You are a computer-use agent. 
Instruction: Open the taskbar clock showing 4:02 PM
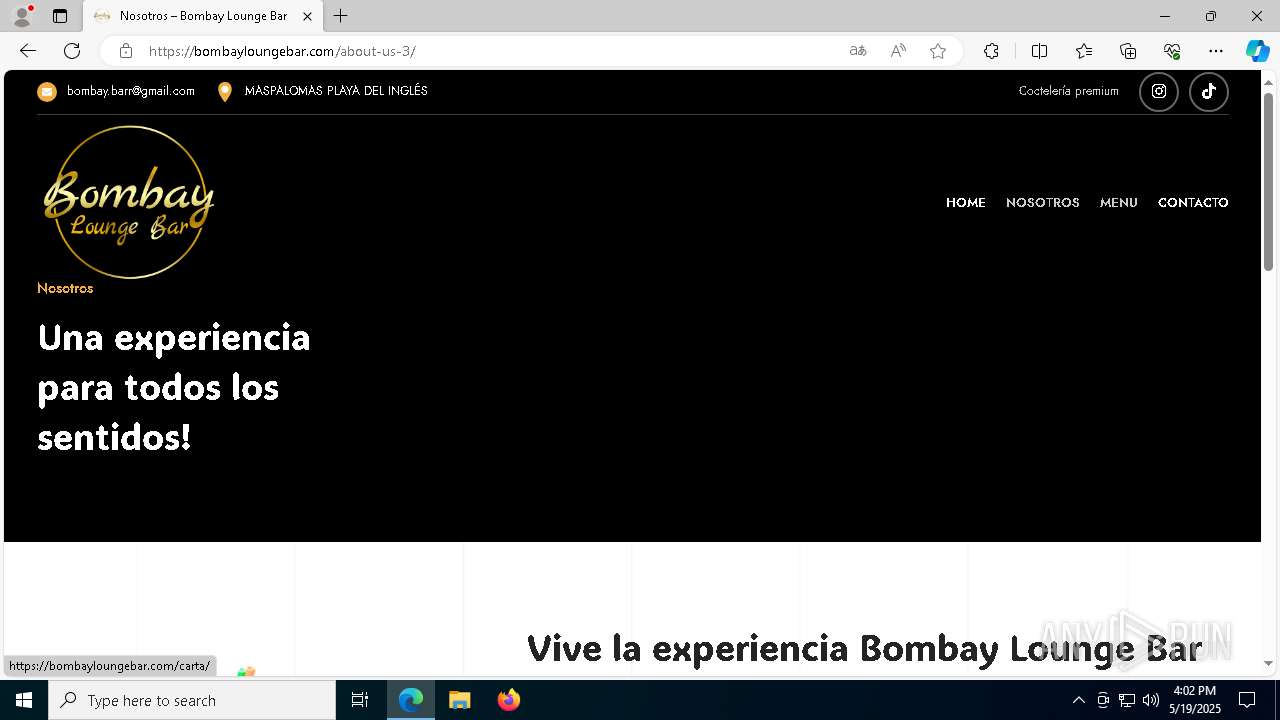[x=1195, y=700]
